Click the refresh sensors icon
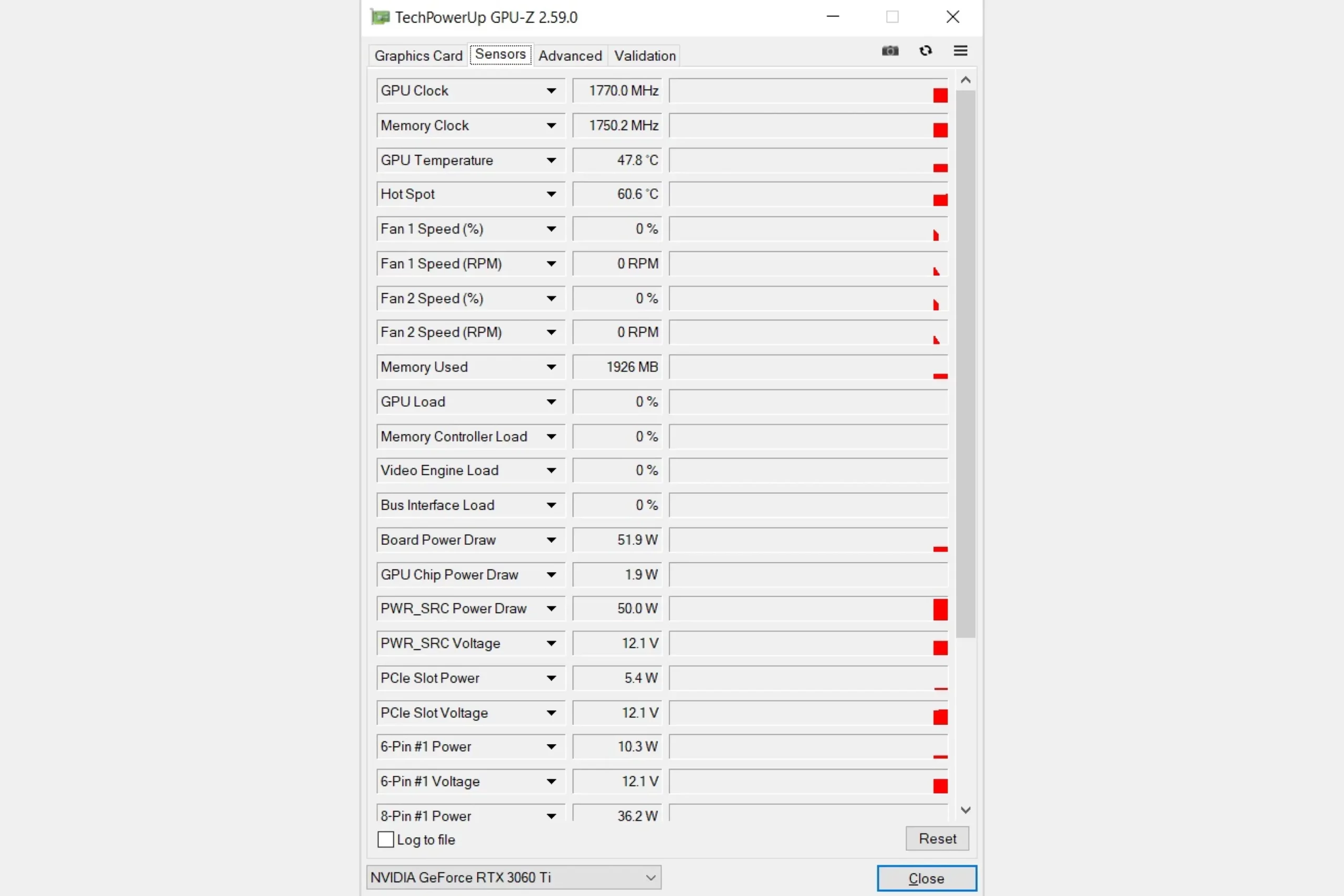This screenshot has width=1344, height=896. click(925, 51)
